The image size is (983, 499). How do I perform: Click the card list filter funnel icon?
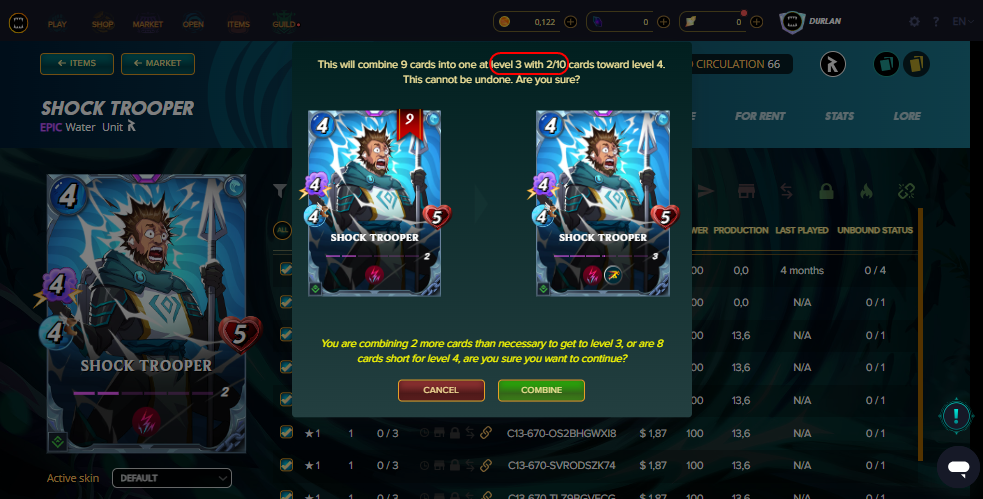[280, 191]
